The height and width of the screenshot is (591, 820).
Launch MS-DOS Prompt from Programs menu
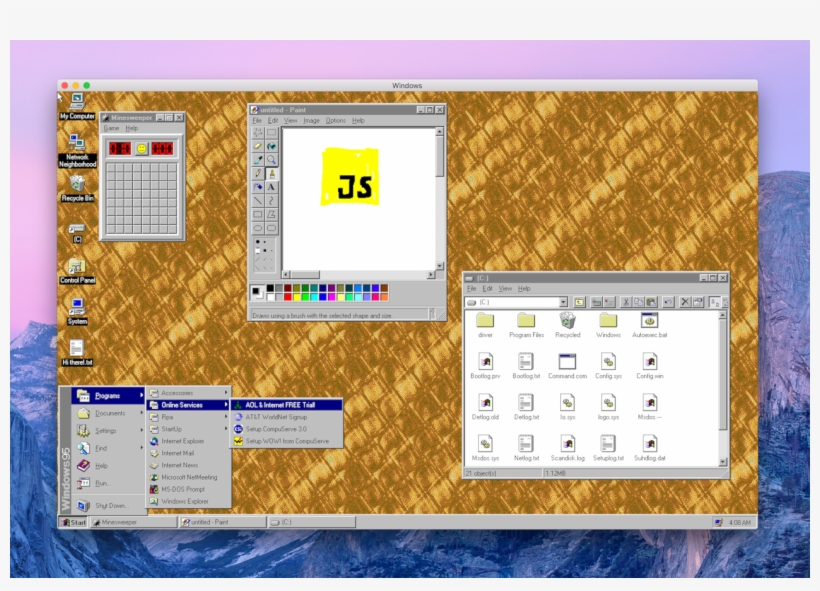point(189,489)
